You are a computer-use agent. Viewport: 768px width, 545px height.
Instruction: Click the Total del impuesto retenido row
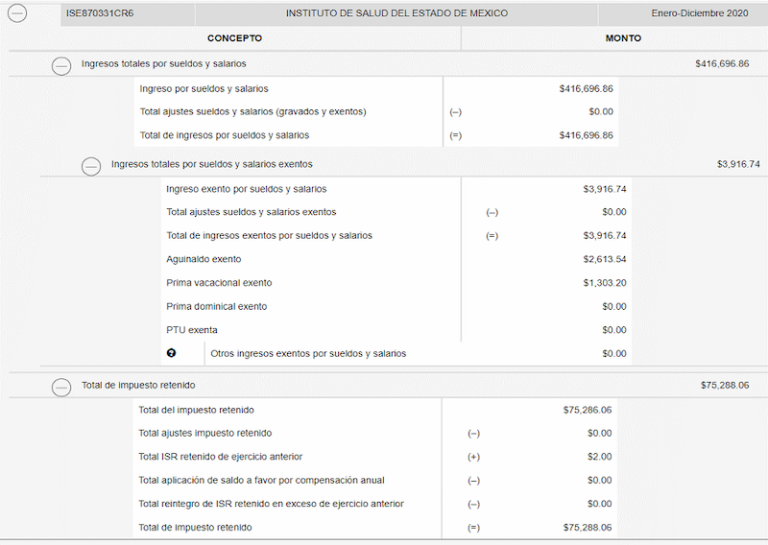pos(375,410)
